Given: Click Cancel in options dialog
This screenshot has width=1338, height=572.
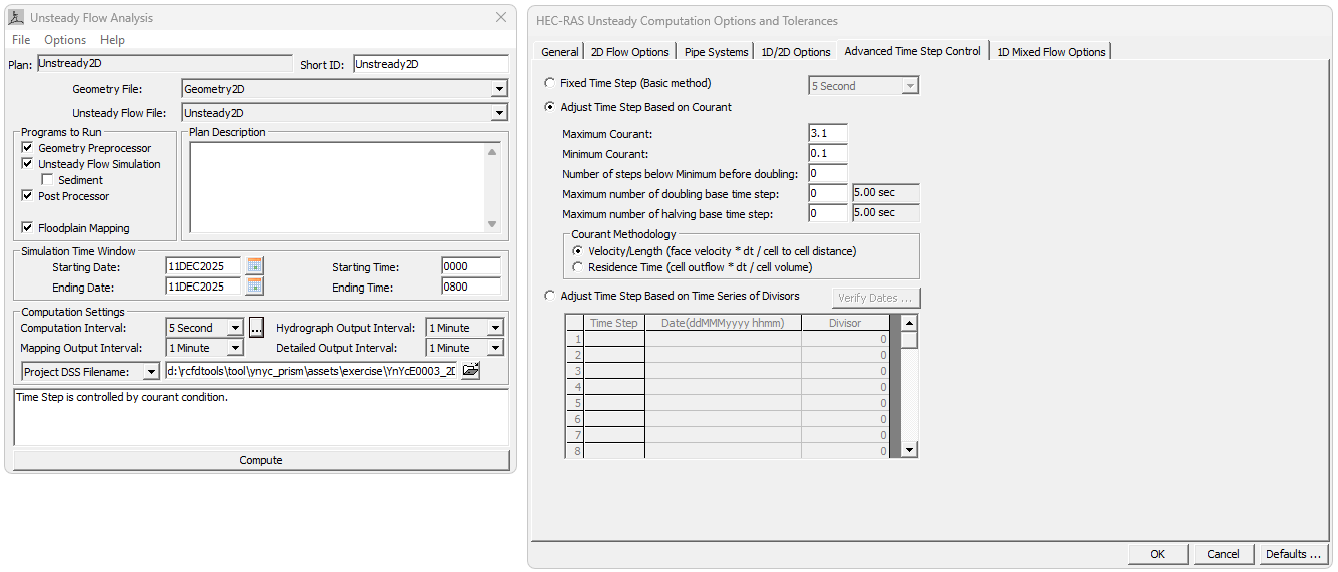Looking at the screenshot, I should click(x=1224, y=554).
